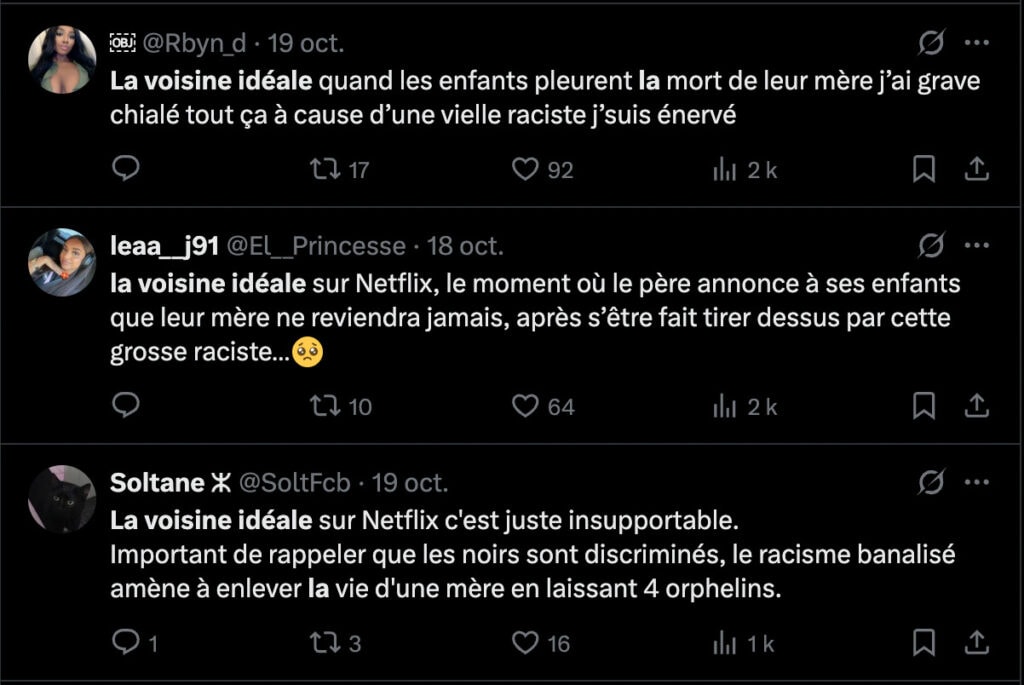This screenshot has height=685, width=1024.
Task: Reply to Soltane's tweet with 1 reply
Action: click(125, 642)
